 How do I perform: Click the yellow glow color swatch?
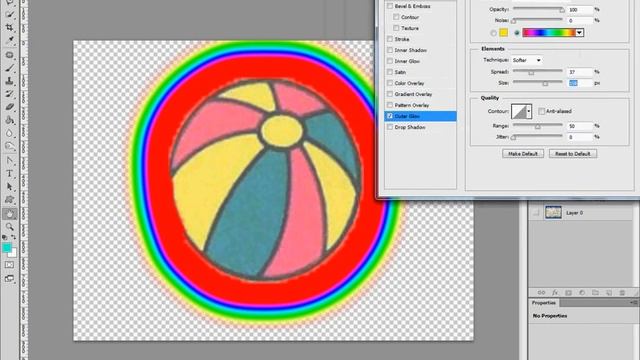504,33
